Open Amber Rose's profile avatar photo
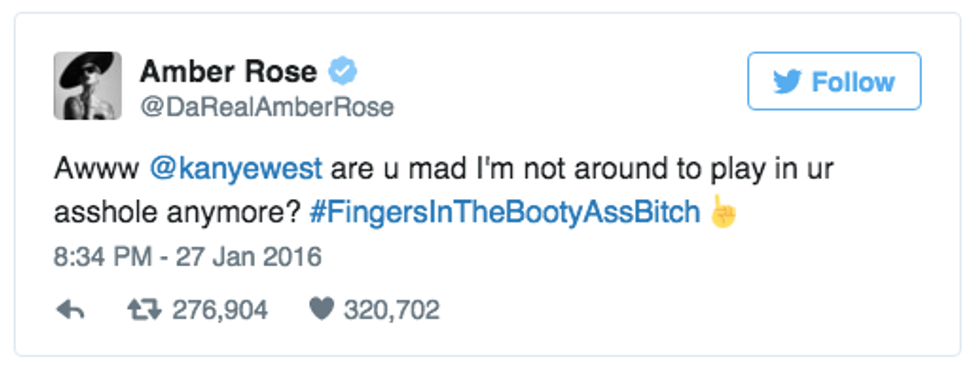980x370 pixels. [x=88, y=86]
